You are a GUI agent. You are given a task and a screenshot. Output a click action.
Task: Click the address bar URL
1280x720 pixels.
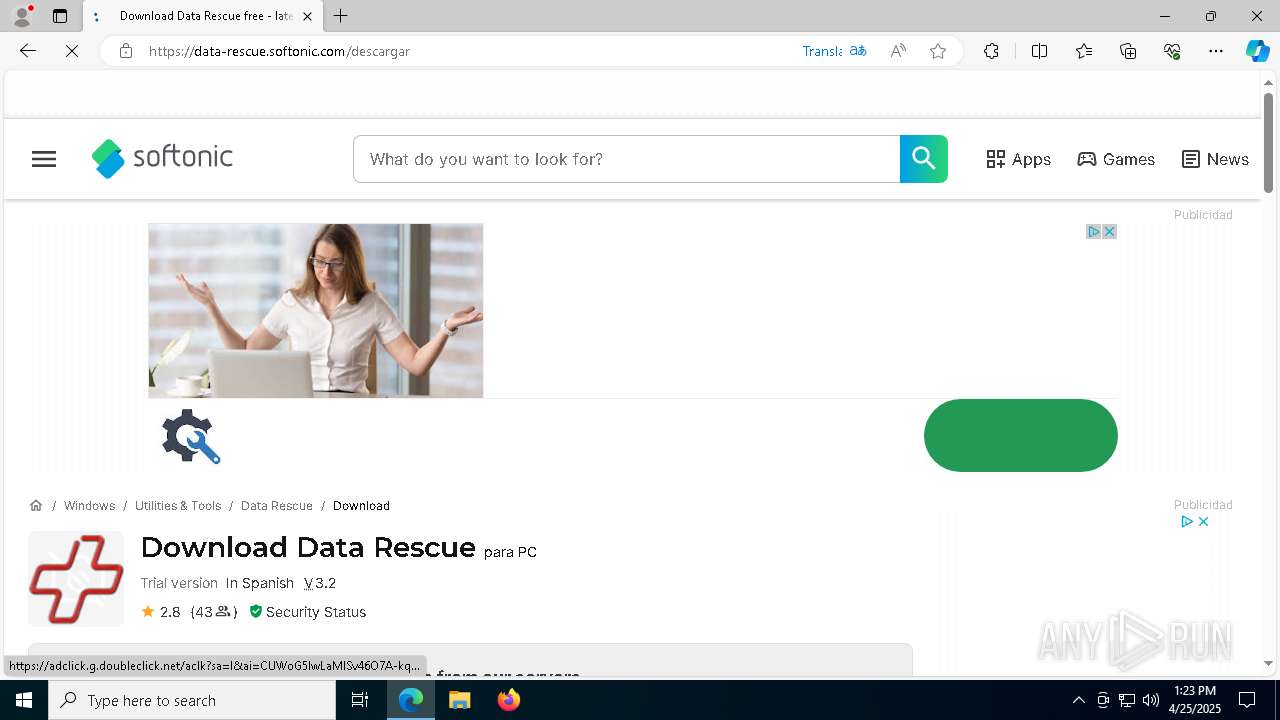279,51
